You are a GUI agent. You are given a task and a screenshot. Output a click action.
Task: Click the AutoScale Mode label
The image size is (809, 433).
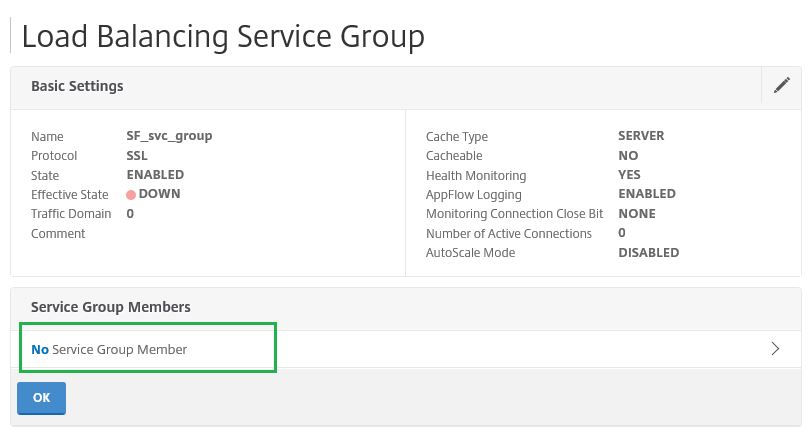click(470, 253)
